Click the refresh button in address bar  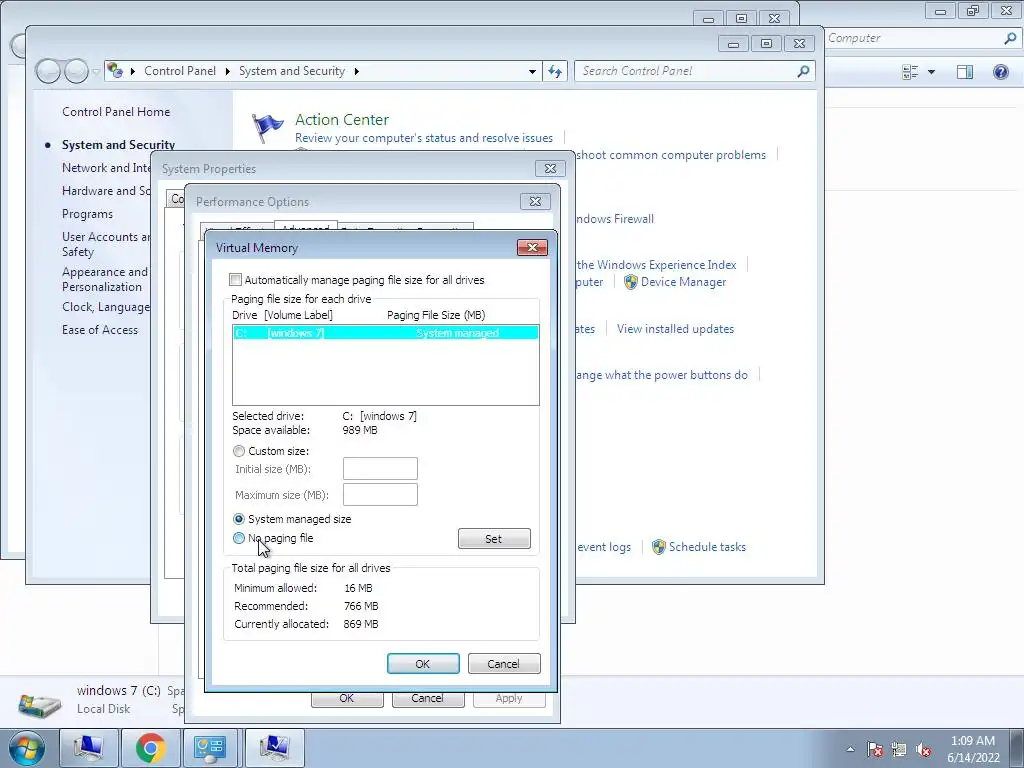pos(555,71)
